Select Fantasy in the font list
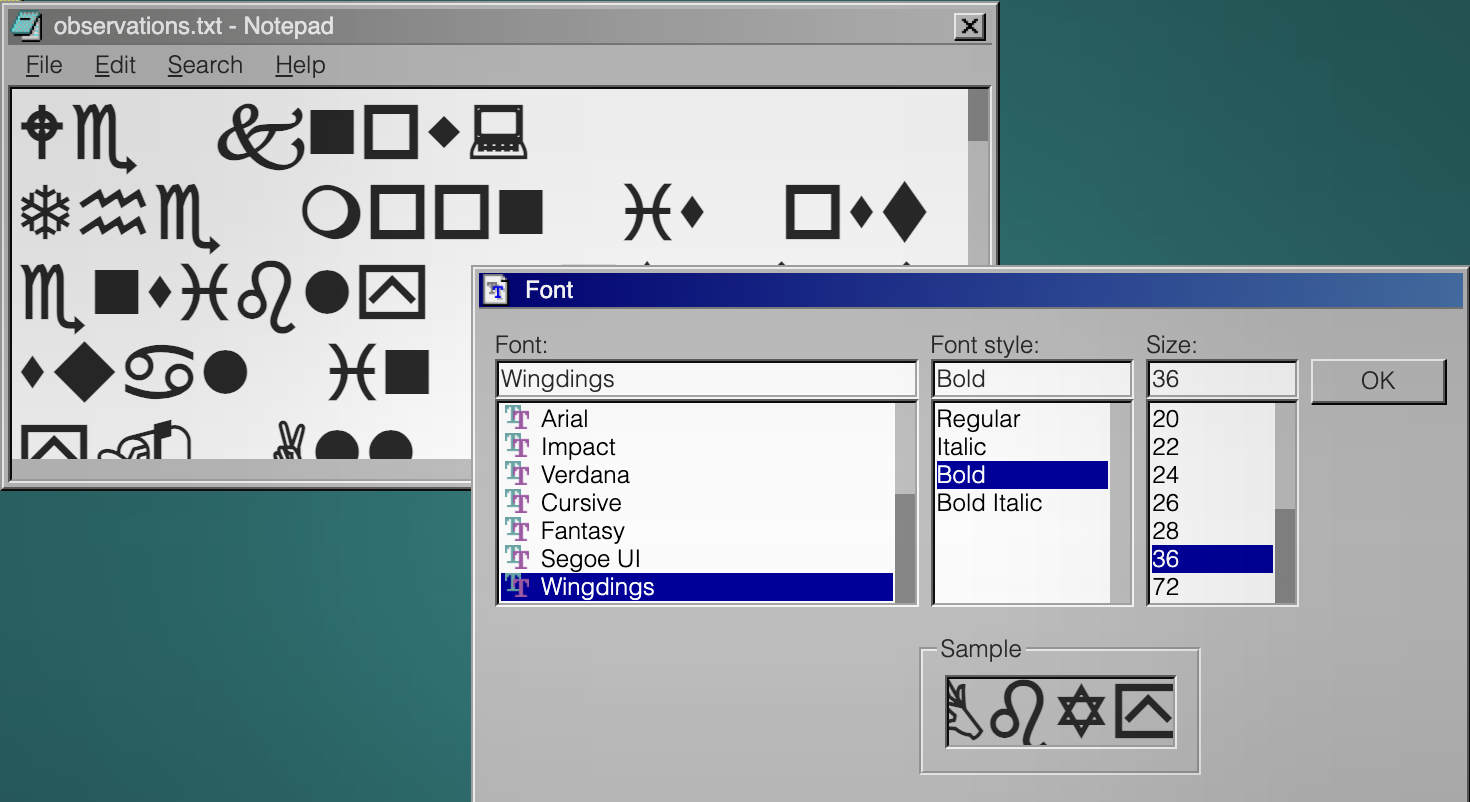1470x802 pixels. click(697, 530)
